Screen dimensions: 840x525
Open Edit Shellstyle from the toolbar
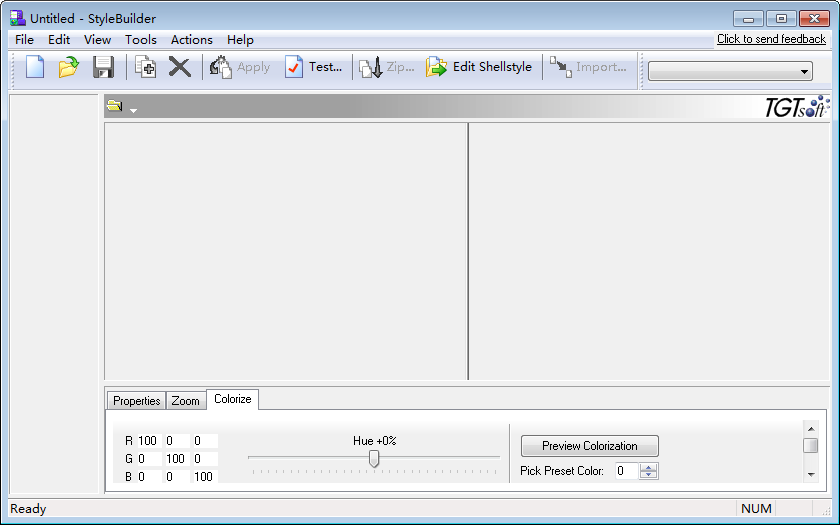point(479,67)
